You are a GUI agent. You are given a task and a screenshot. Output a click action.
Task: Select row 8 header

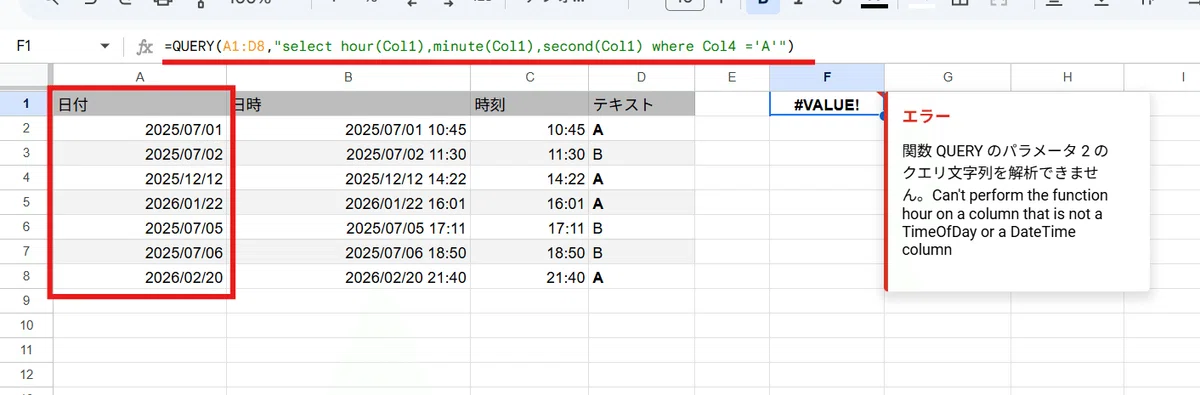26,277
